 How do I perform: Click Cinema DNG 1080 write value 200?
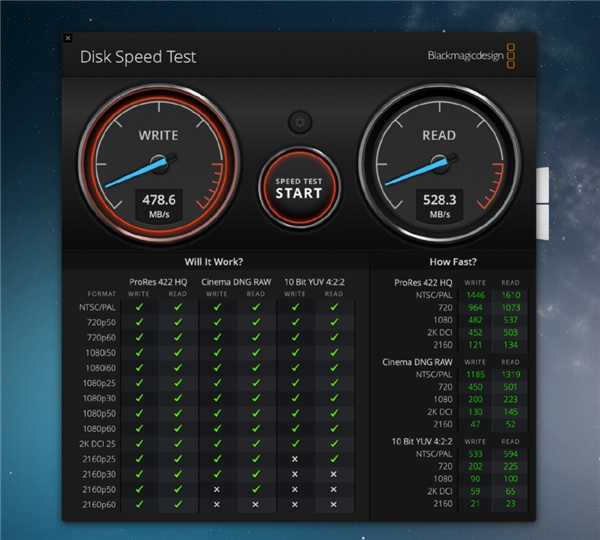[x=475, y=399]
